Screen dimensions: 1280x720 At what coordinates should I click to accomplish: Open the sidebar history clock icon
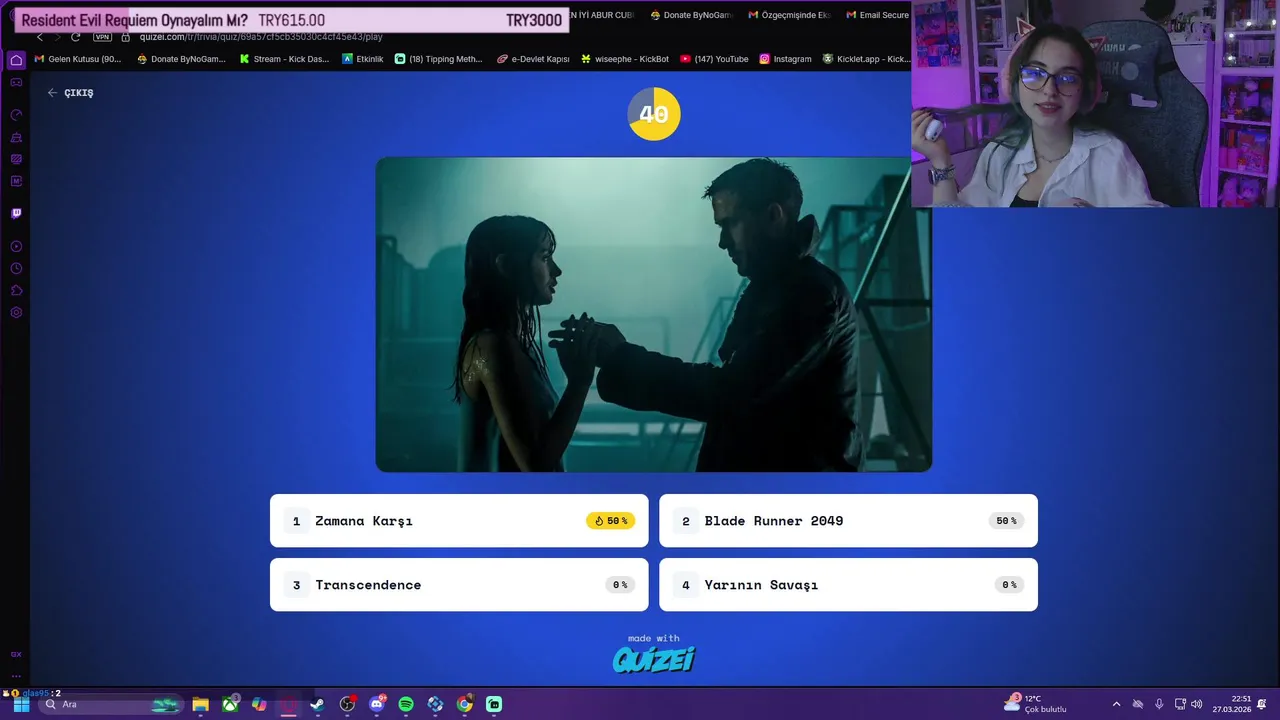click(16, 268)
